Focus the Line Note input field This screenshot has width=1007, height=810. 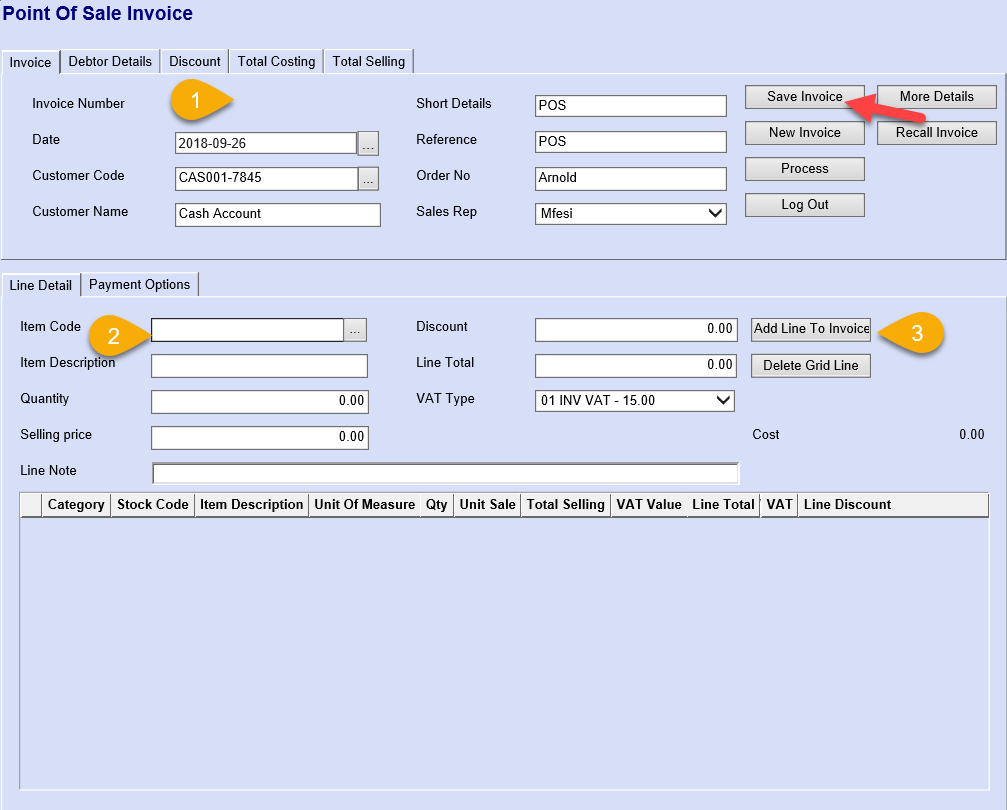(445, 473)
